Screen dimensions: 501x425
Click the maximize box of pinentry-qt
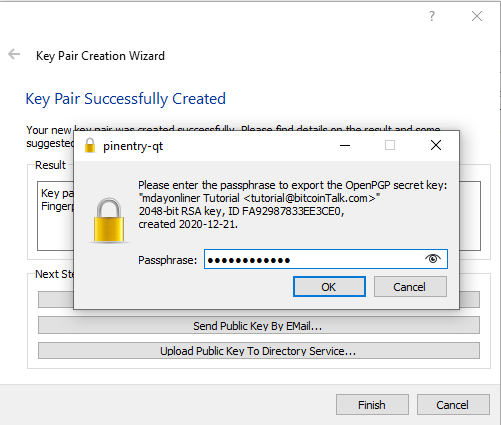pos(390,145)
